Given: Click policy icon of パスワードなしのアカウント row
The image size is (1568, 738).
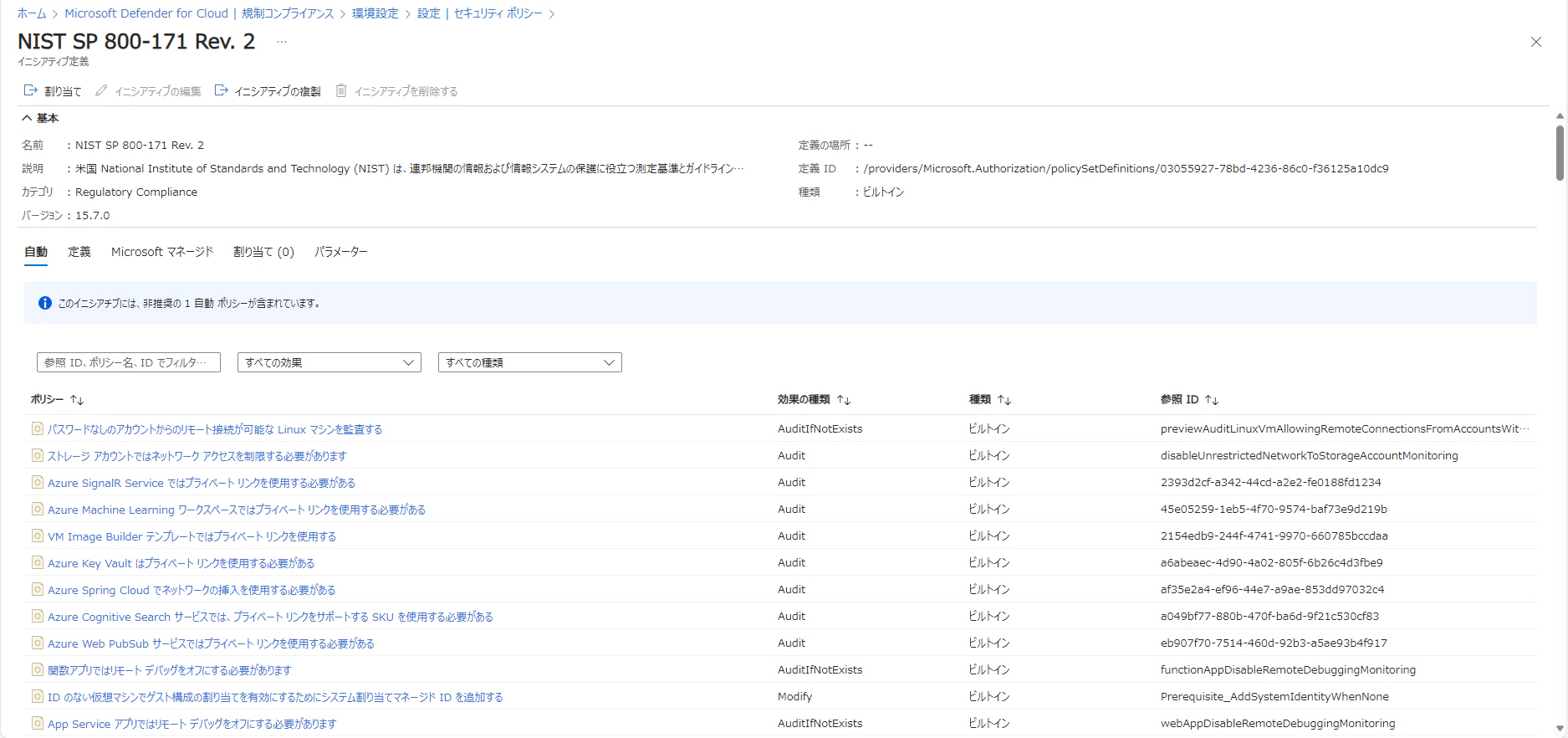Looking at the screenshot, I should tap(38, 428).
